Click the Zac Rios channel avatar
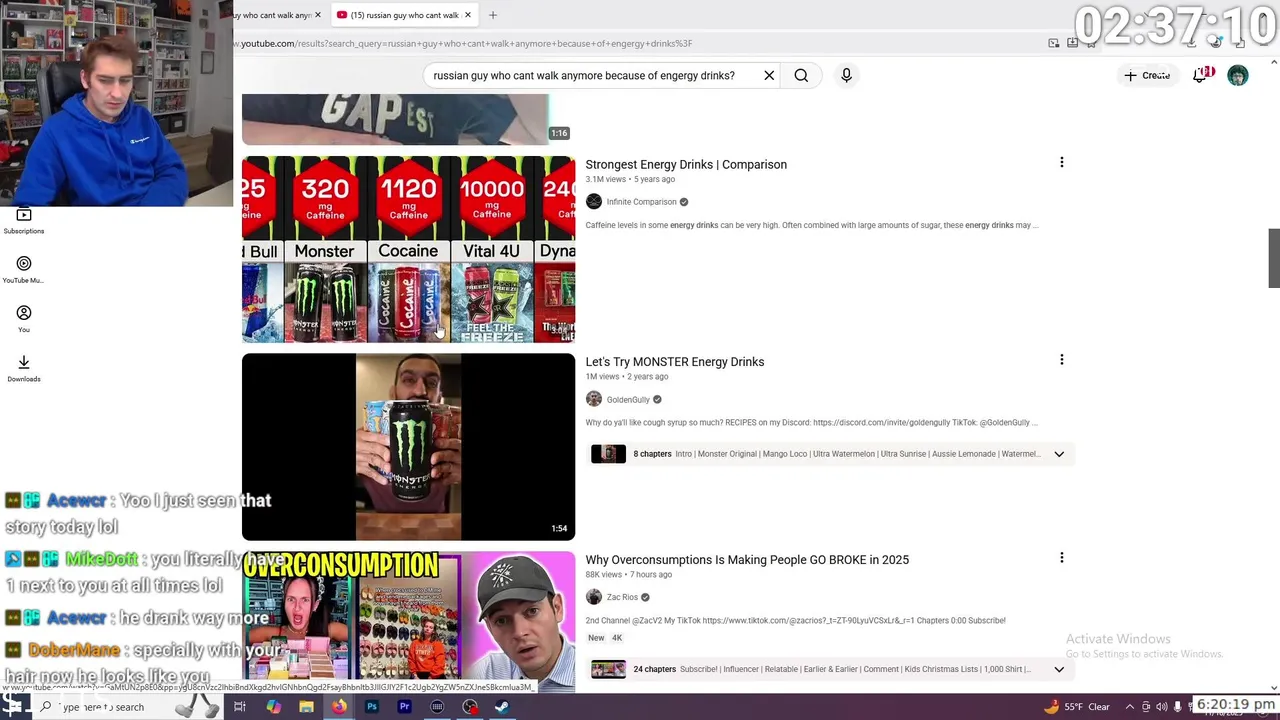 594,597
